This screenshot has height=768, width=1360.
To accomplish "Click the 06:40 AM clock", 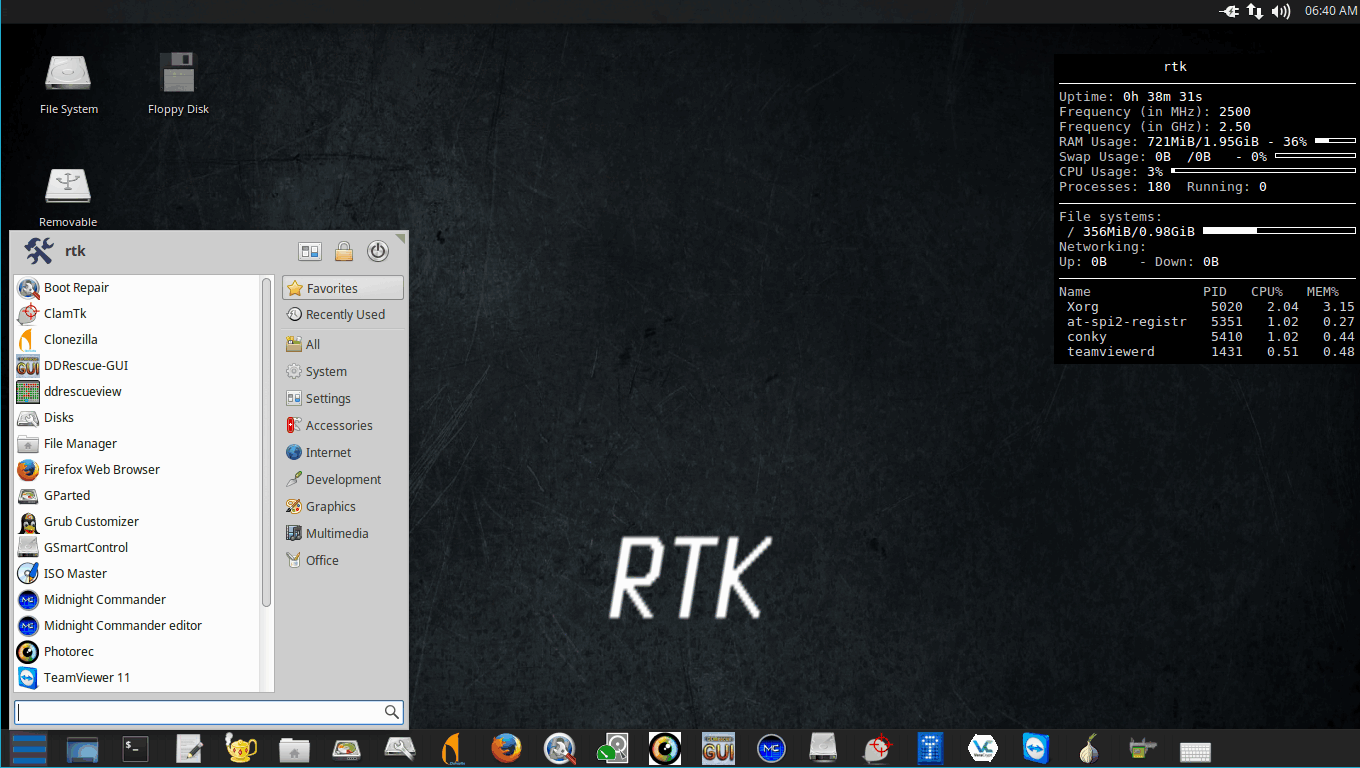I will (x=1330, y=11).
